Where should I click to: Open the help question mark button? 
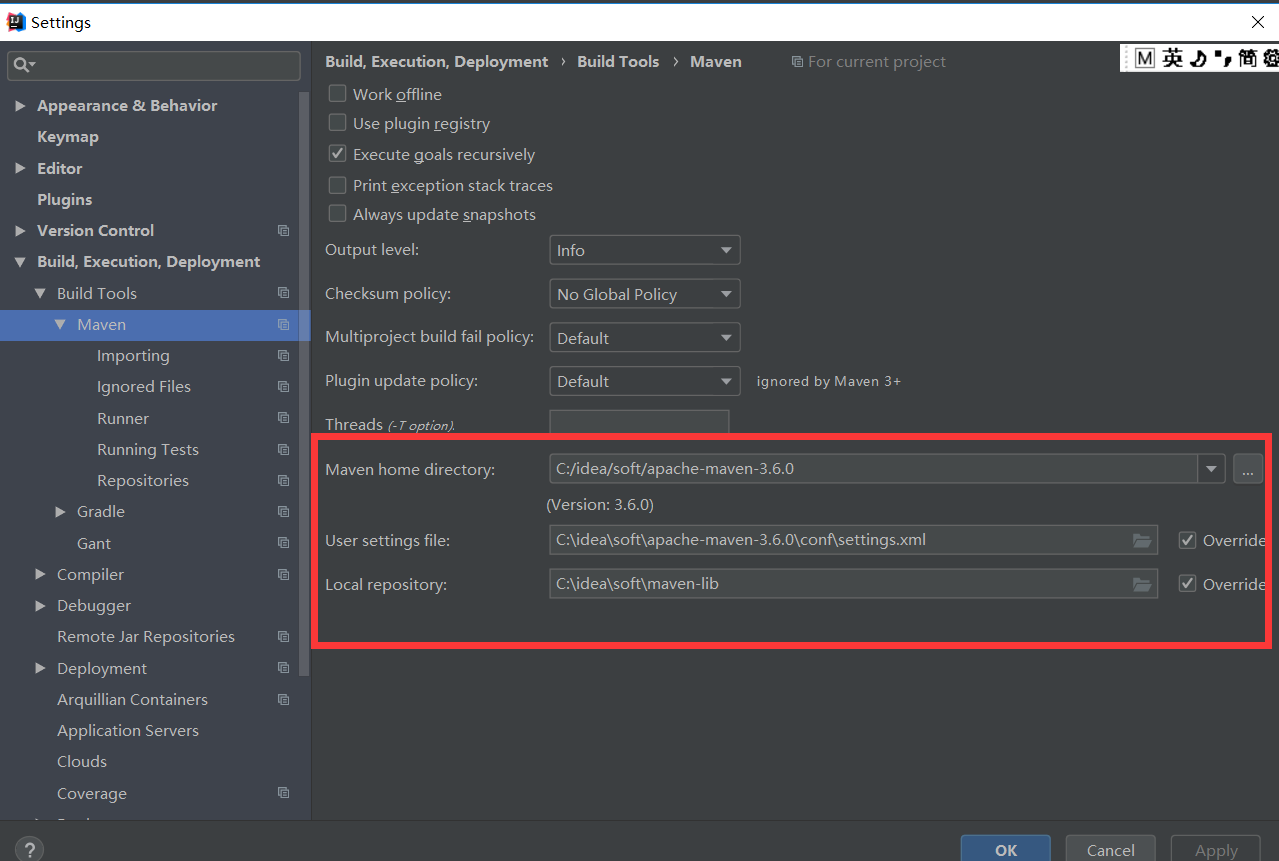[29, 851]
